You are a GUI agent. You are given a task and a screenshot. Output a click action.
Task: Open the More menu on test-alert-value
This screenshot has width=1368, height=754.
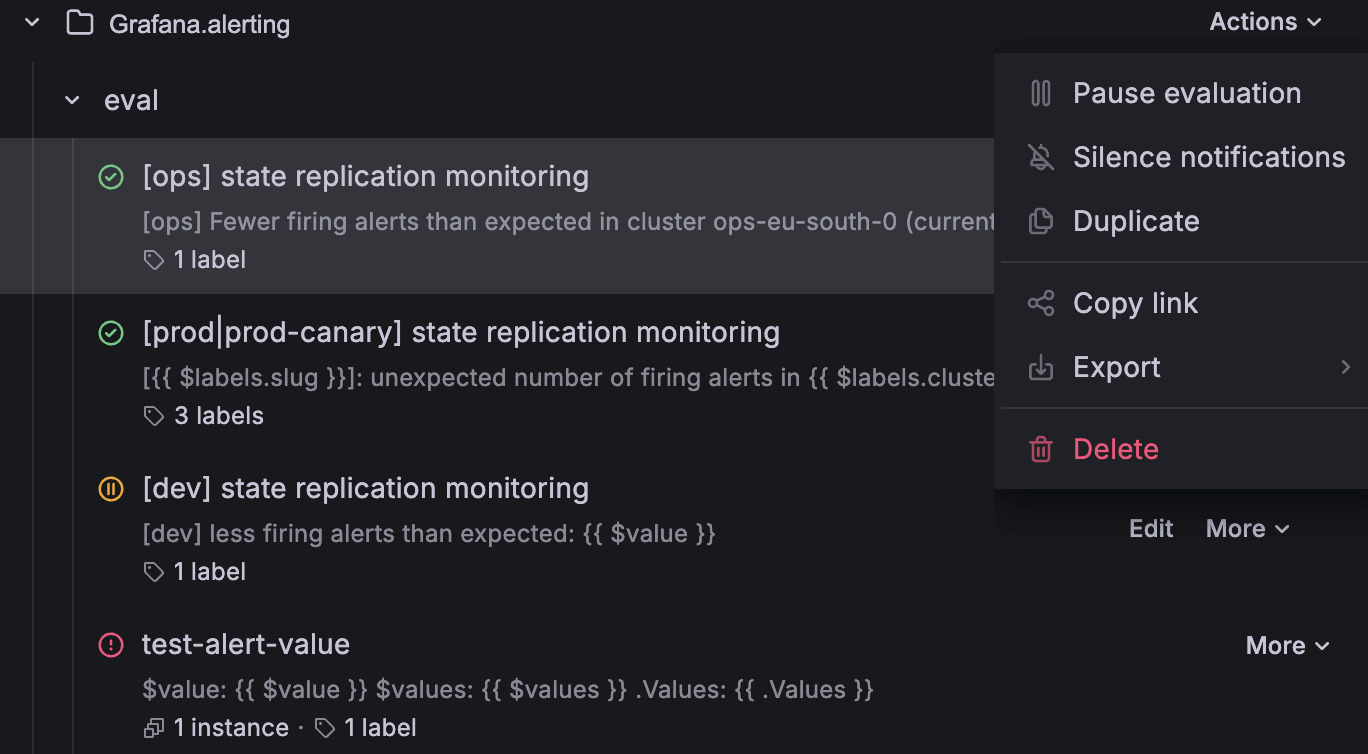(1288, 645)
